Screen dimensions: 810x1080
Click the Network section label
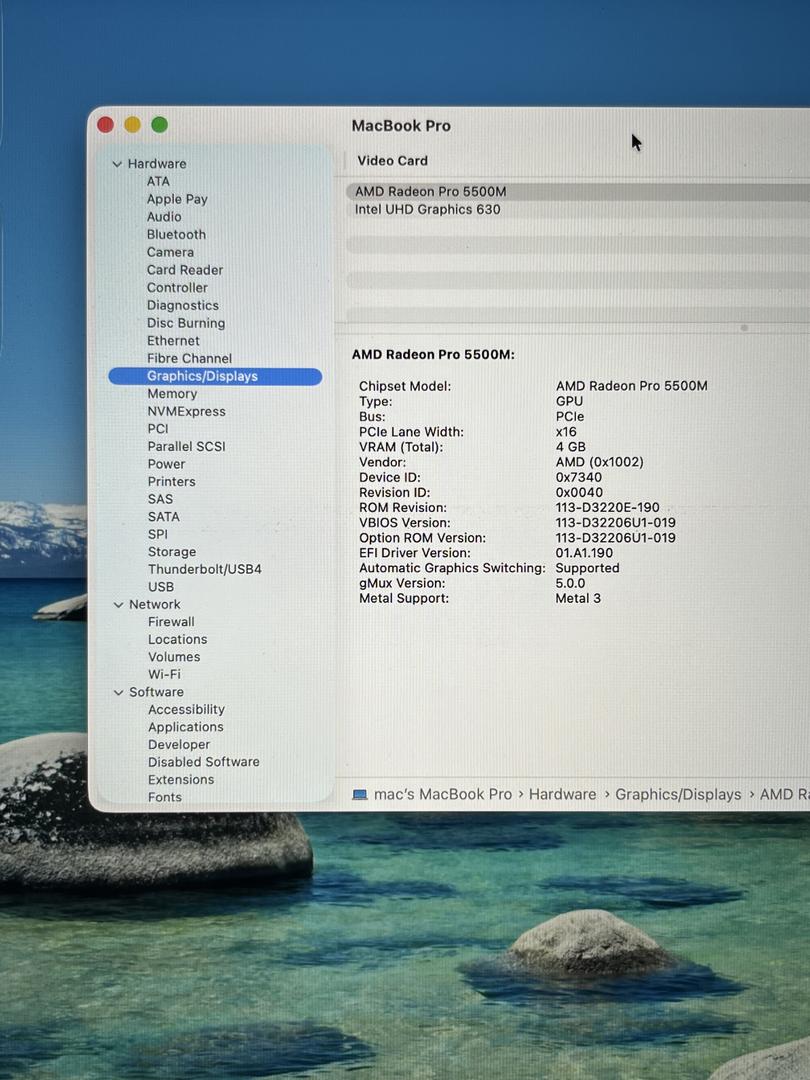pos(155,604)
